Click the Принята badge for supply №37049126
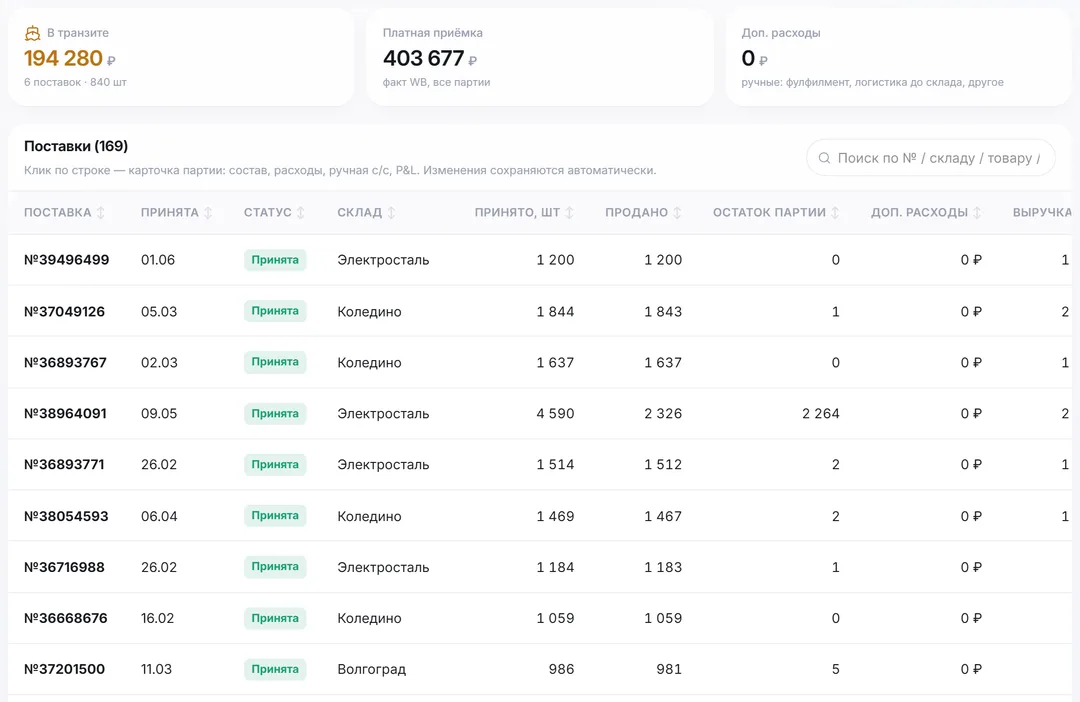The image size is (1080, 702). coord(275,311)
